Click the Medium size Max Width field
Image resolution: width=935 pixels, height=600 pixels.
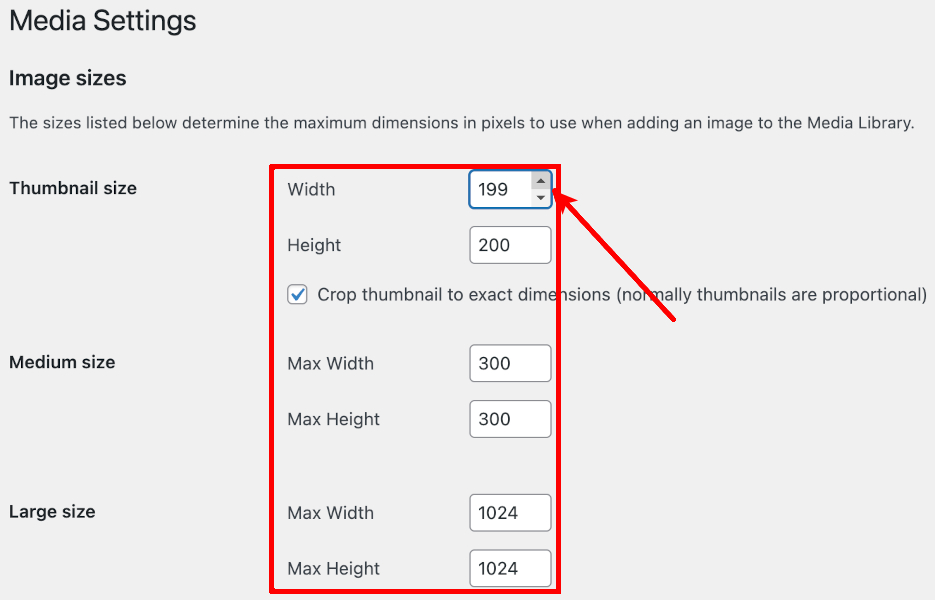[510, 363]
